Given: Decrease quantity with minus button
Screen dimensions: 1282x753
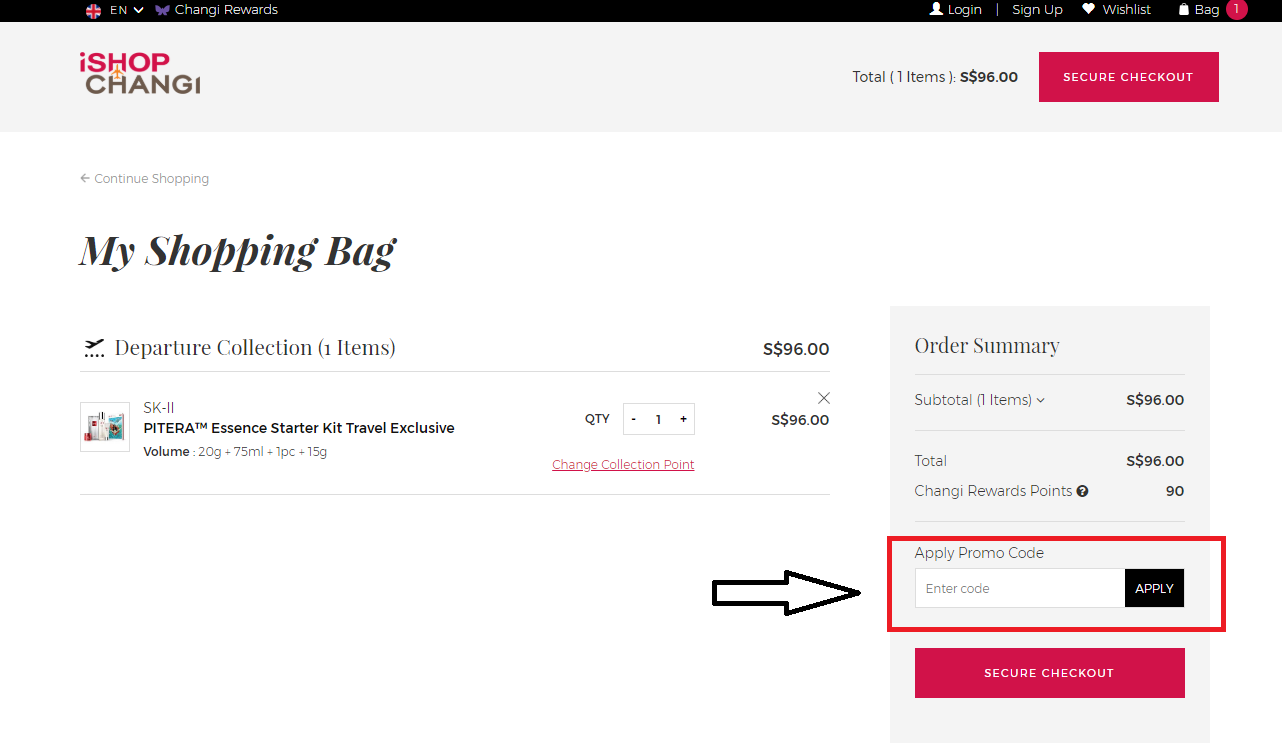Looking at the screenshot, I should pyautogui.click(x=634, y=420).
